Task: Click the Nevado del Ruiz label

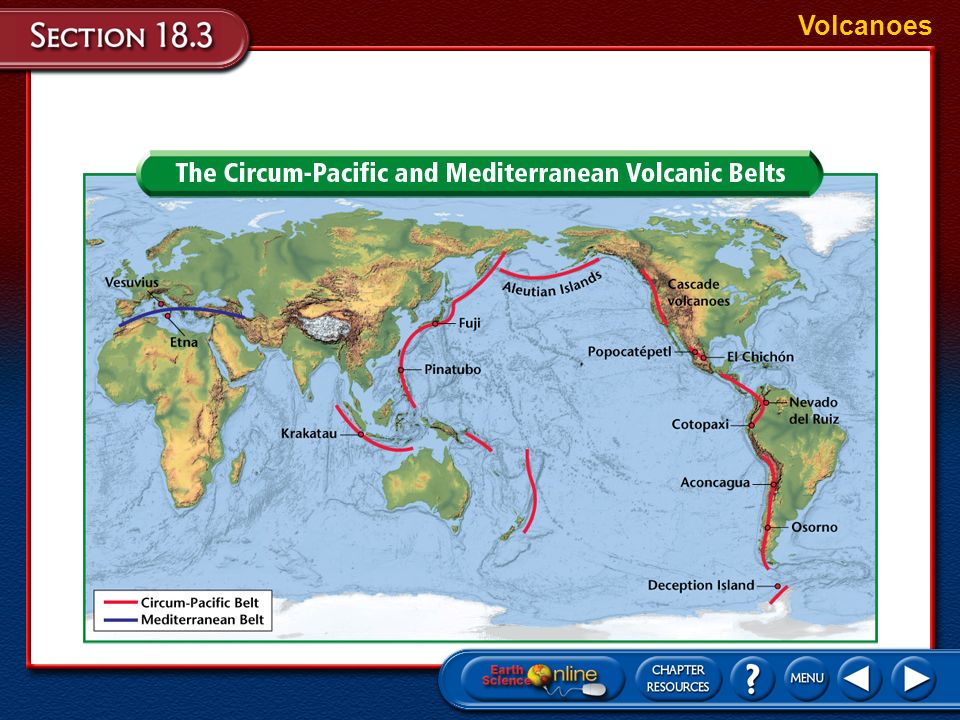Action: tap(814, 411)
